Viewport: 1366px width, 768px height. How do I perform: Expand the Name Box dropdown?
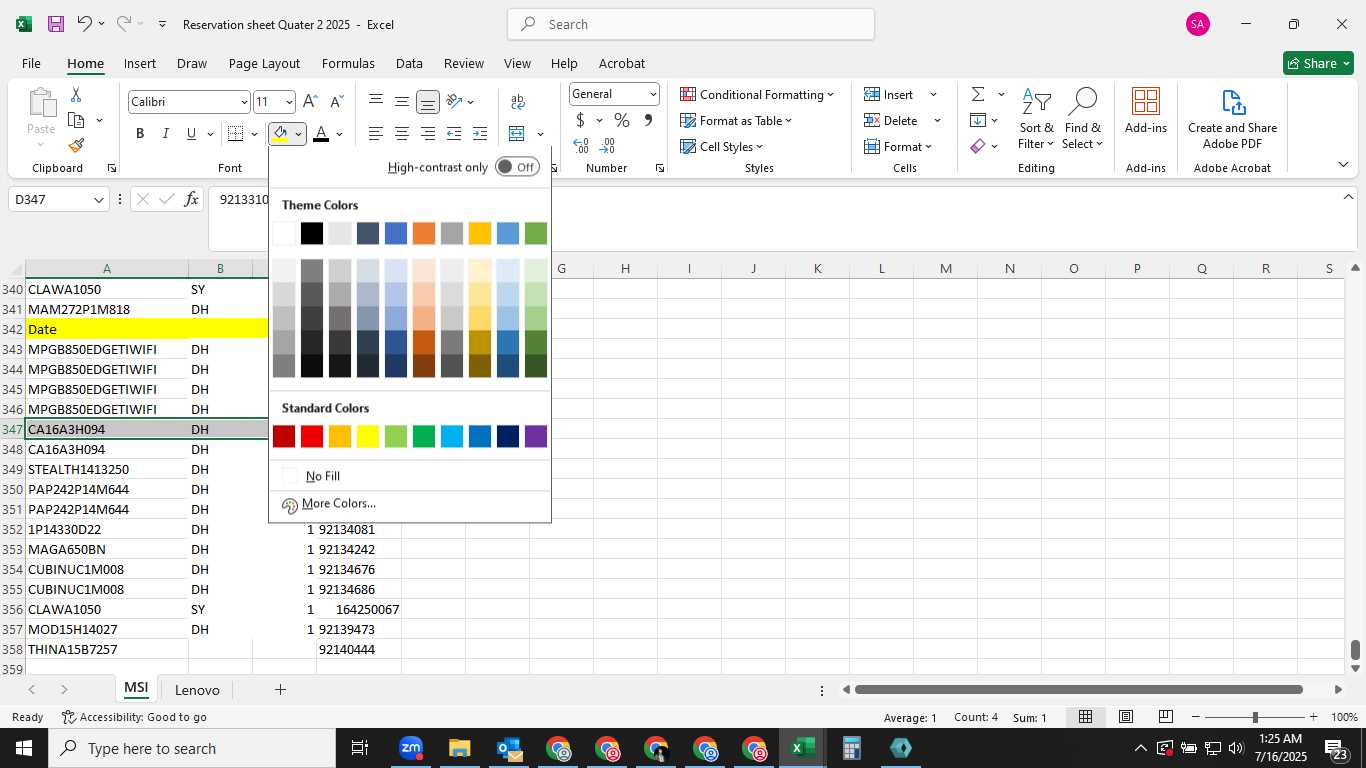(98, 200)
